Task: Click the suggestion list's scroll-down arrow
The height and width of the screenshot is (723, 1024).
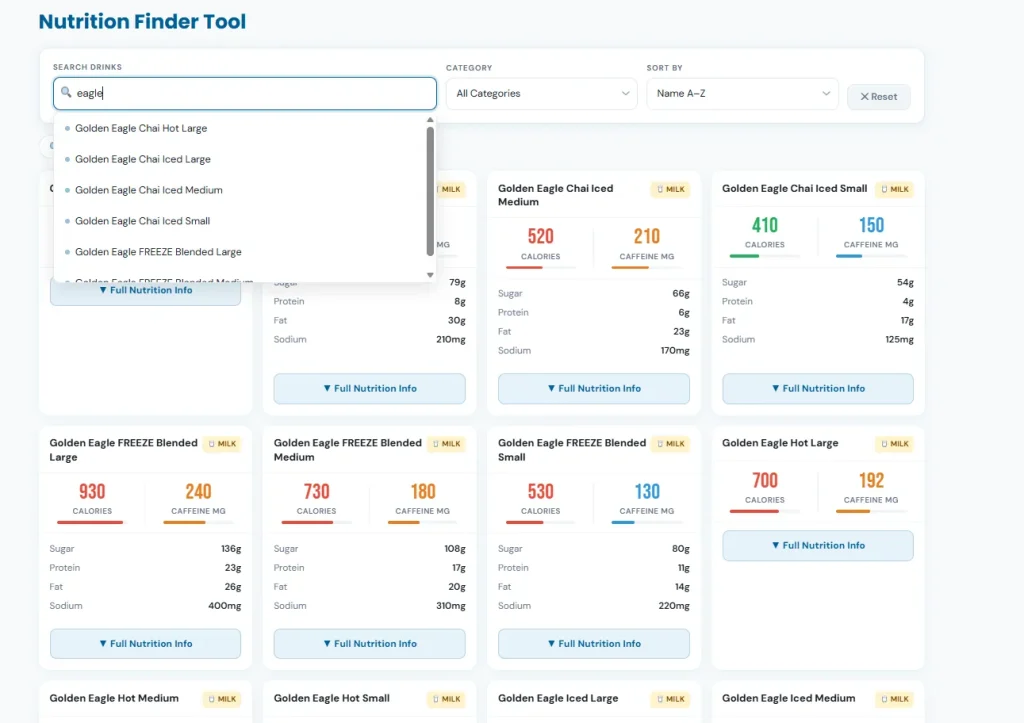Action: point(431,275)
